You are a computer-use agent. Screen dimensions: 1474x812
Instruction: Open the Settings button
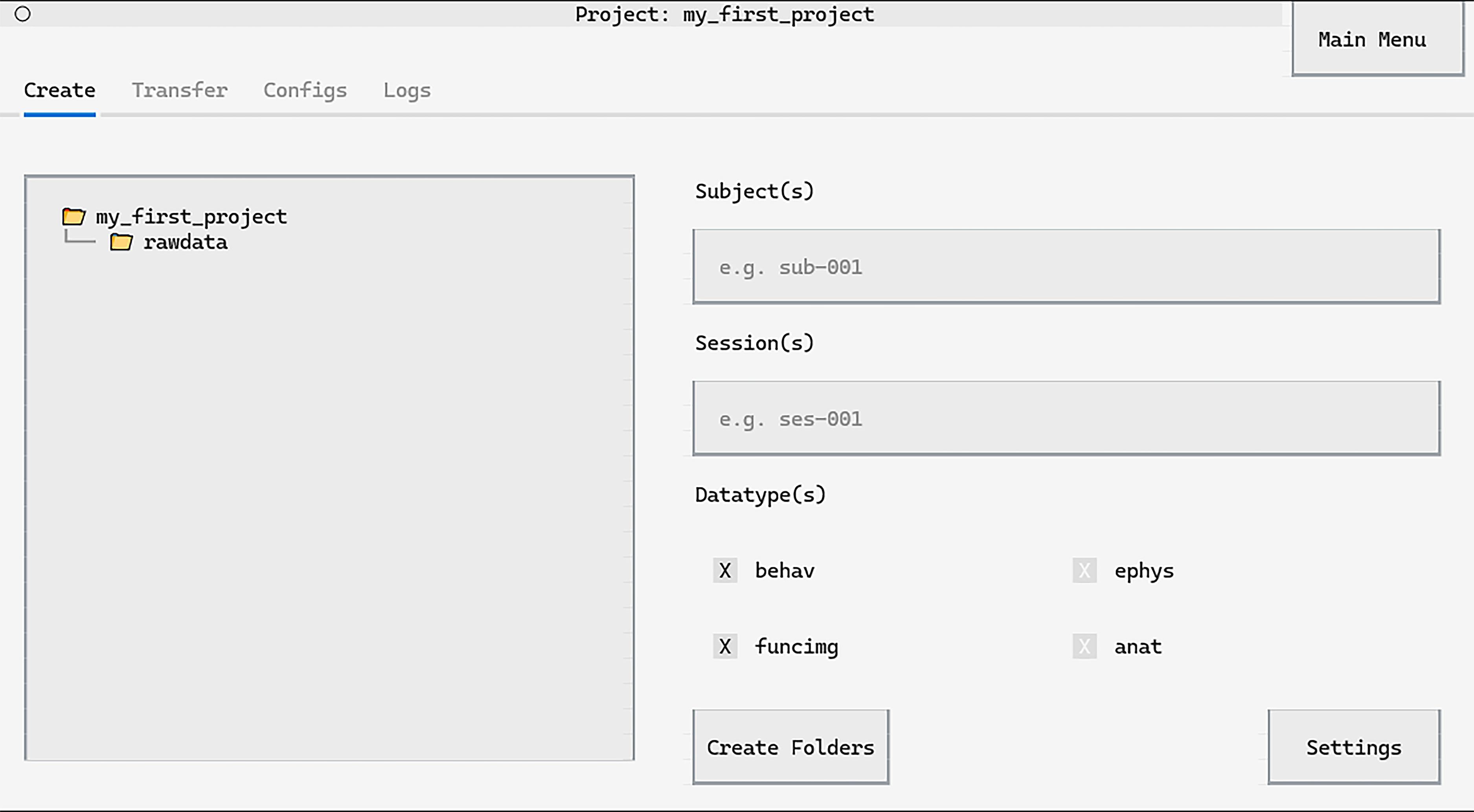1354,747
